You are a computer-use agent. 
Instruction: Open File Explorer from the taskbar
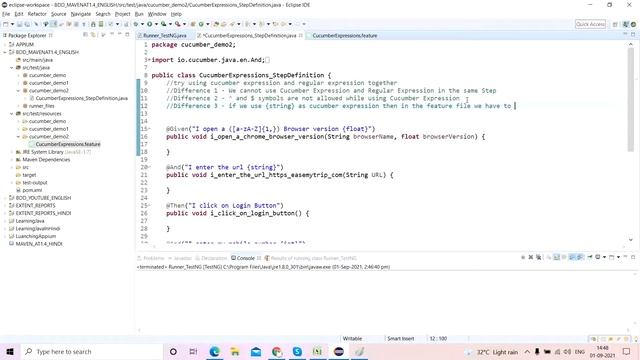click(x=235, y=351)
